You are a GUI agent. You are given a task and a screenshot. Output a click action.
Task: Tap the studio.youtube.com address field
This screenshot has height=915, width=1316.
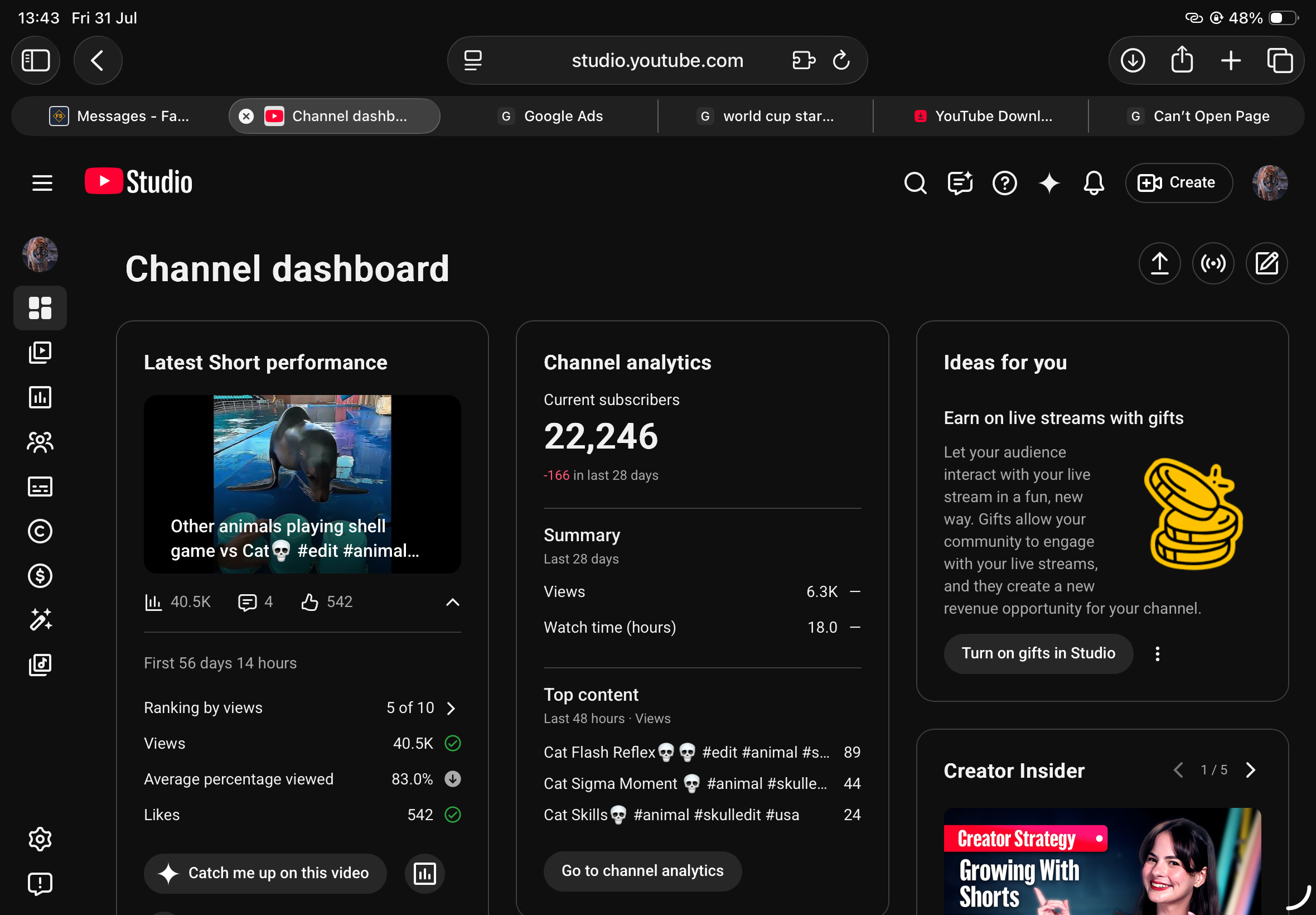(x=657, y=60)
